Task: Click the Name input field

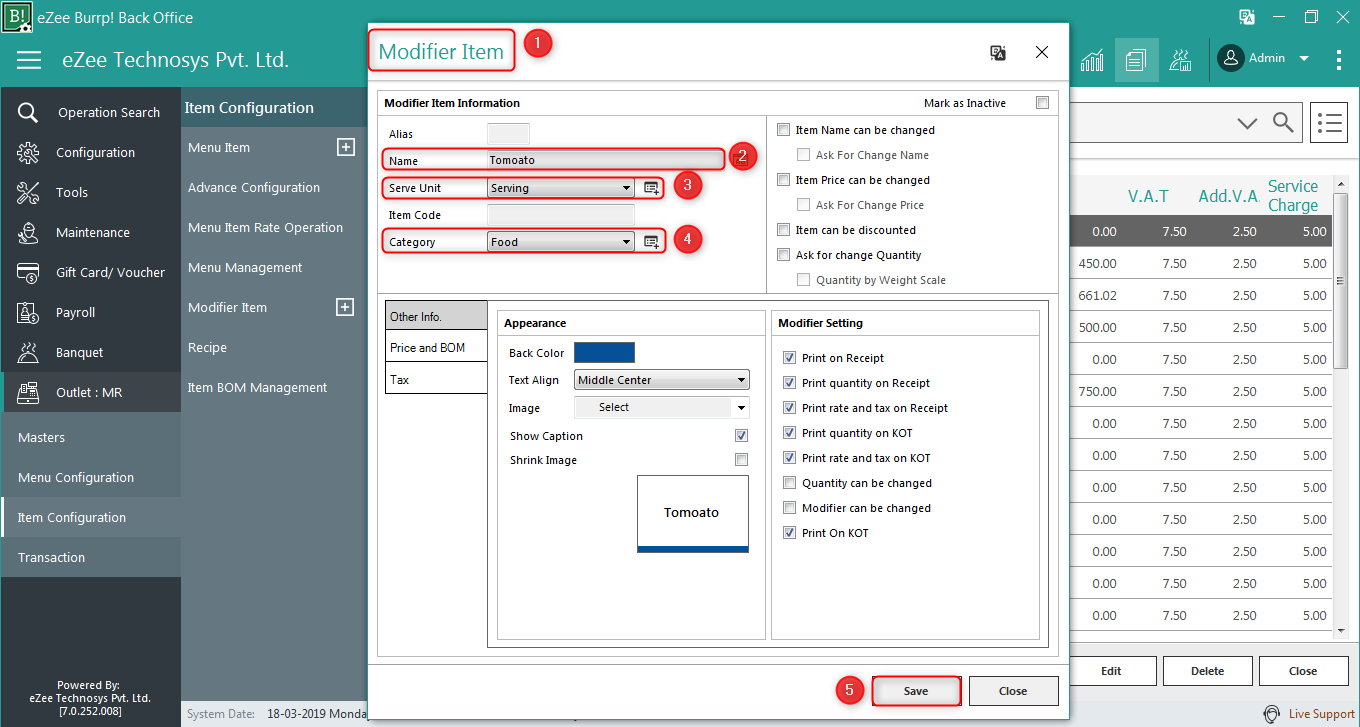Action: (x=605, y=160)
